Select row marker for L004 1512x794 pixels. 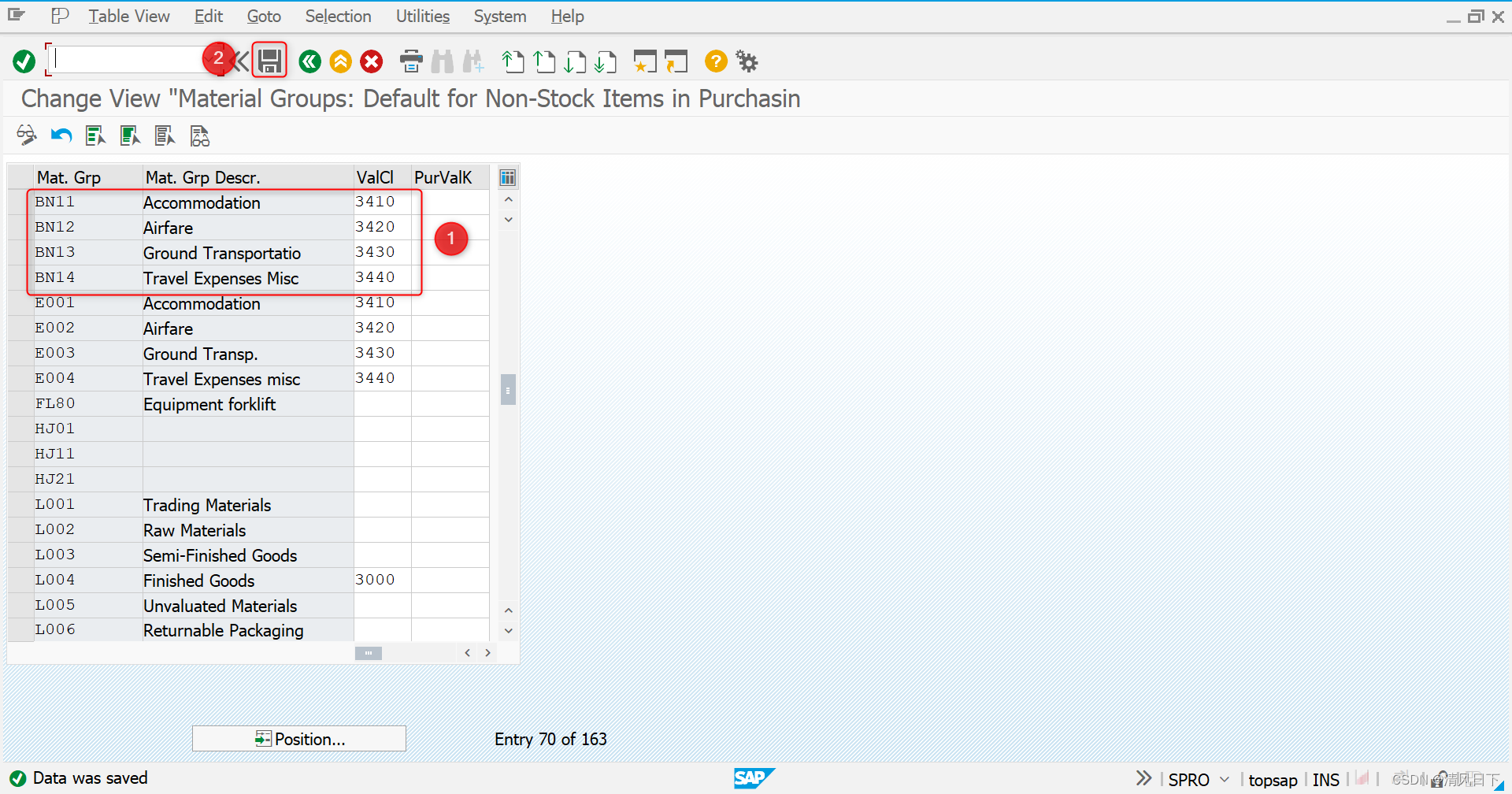[x=20, y=580]
